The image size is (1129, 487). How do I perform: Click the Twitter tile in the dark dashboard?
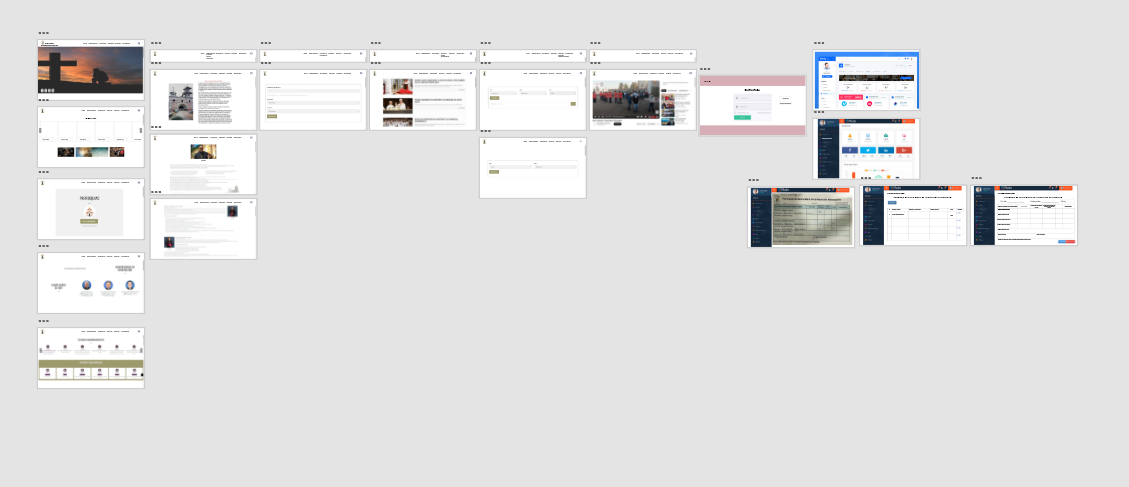click(x=867, y=150)
